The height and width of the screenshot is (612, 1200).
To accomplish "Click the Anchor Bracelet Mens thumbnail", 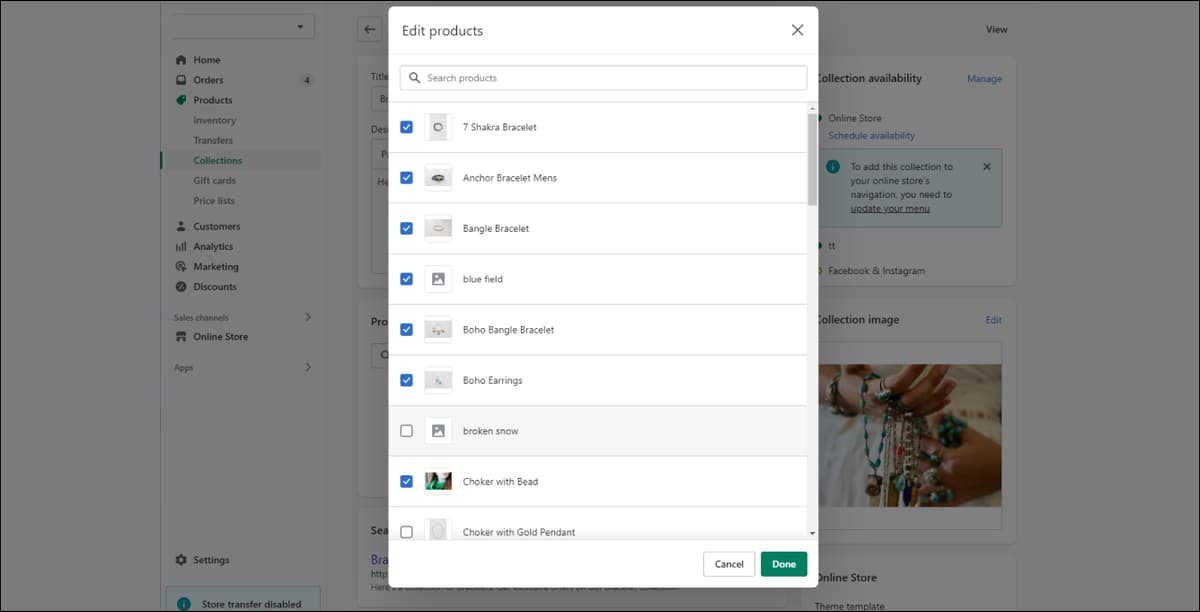I will (438, 178).
